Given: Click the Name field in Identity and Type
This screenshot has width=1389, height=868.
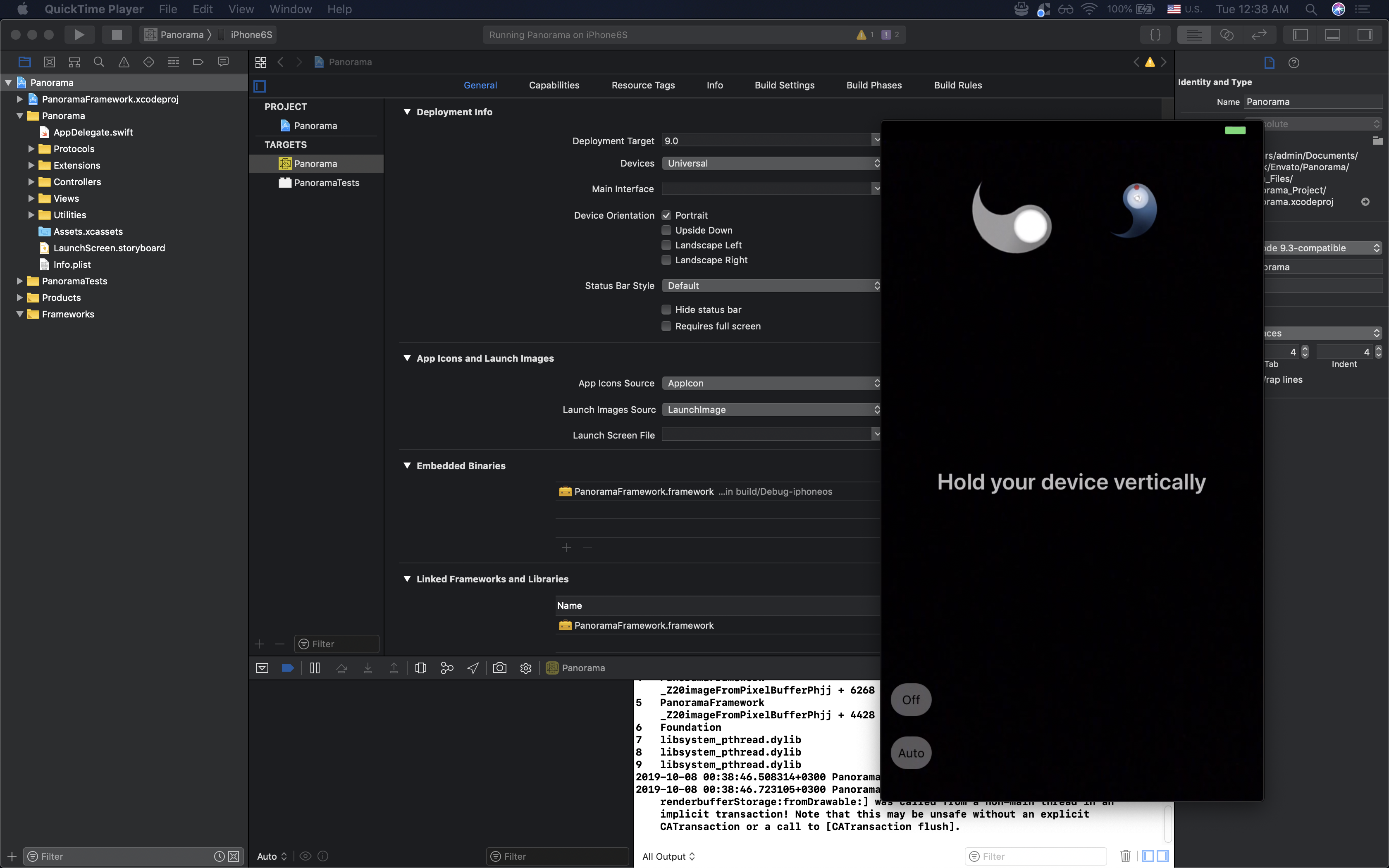Looking at the screenshot, I should (x=1313, y=102).
